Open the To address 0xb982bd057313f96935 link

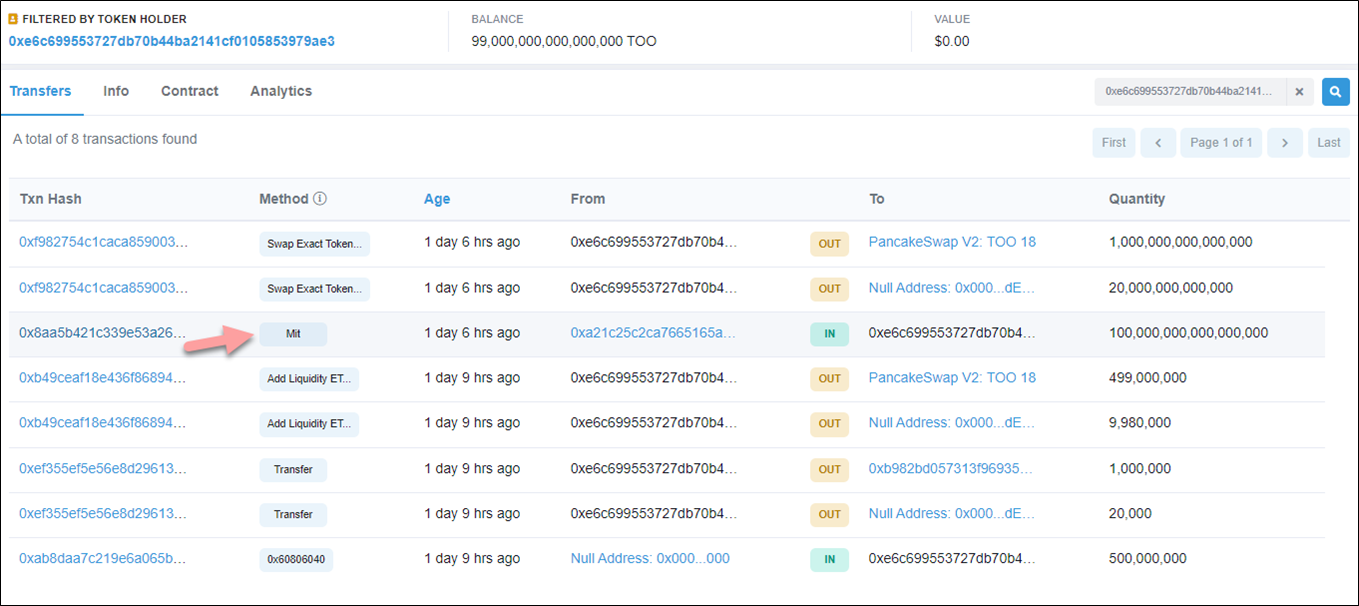coord(951,469)
